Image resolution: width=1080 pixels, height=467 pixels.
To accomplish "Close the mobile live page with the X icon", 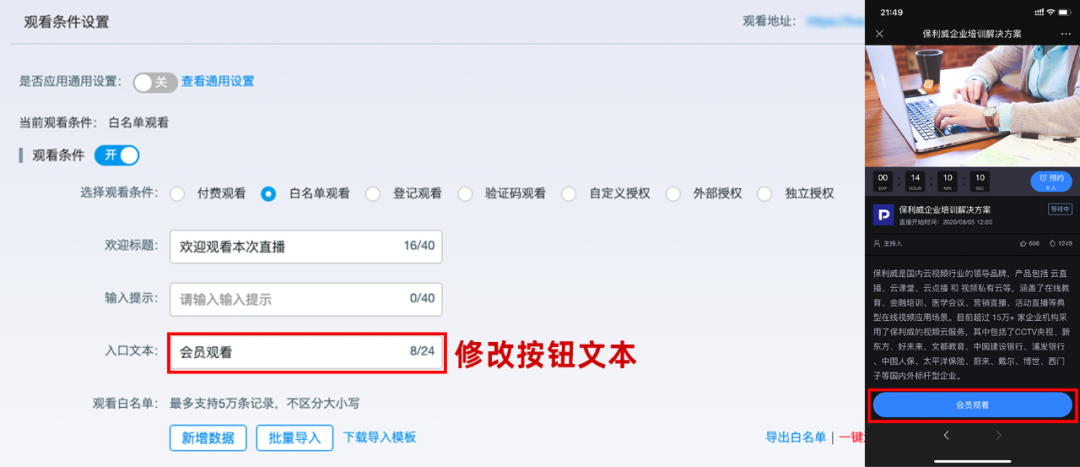I will [880, 34].
